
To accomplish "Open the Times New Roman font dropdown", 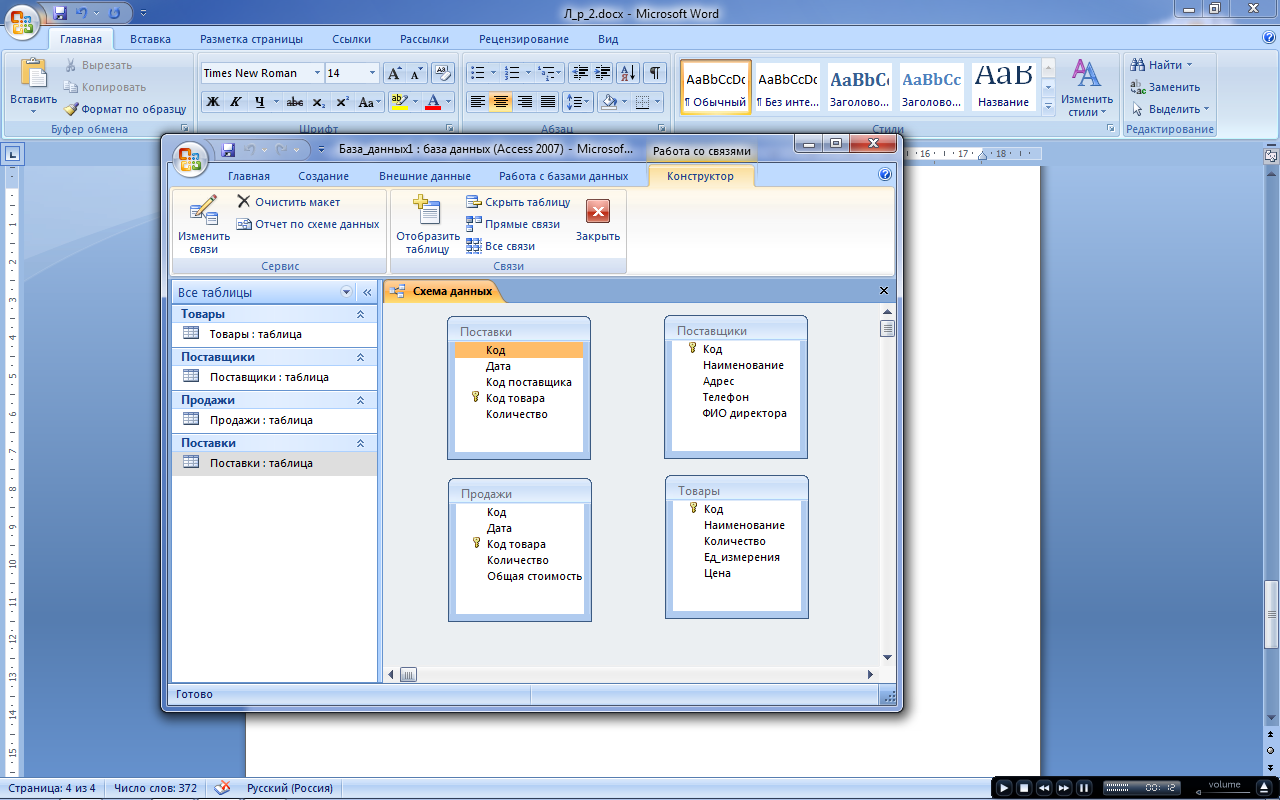I will 318,73.
